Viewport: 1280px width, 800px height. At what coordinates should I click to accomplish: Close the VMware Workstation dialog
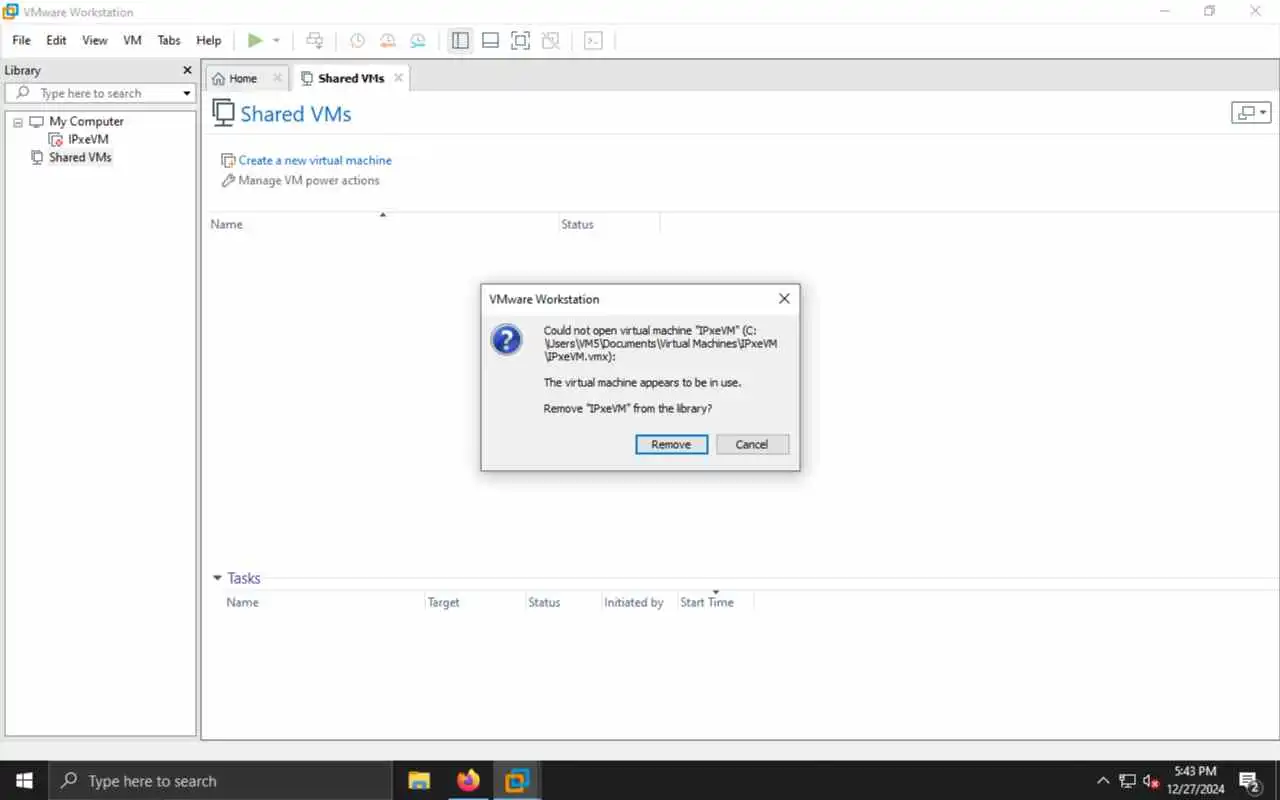784,299
